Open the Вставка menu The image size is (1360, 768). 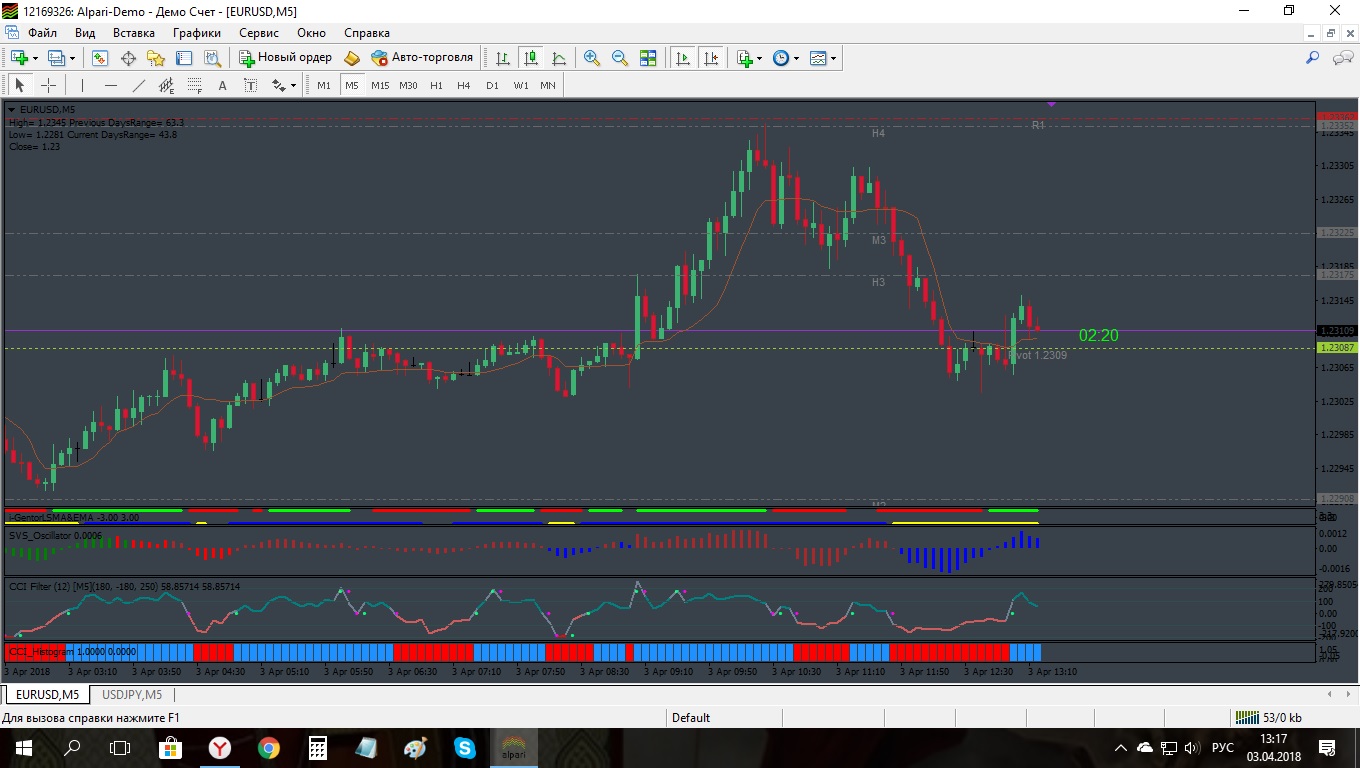pyautogui.click(x=134, y=33)
